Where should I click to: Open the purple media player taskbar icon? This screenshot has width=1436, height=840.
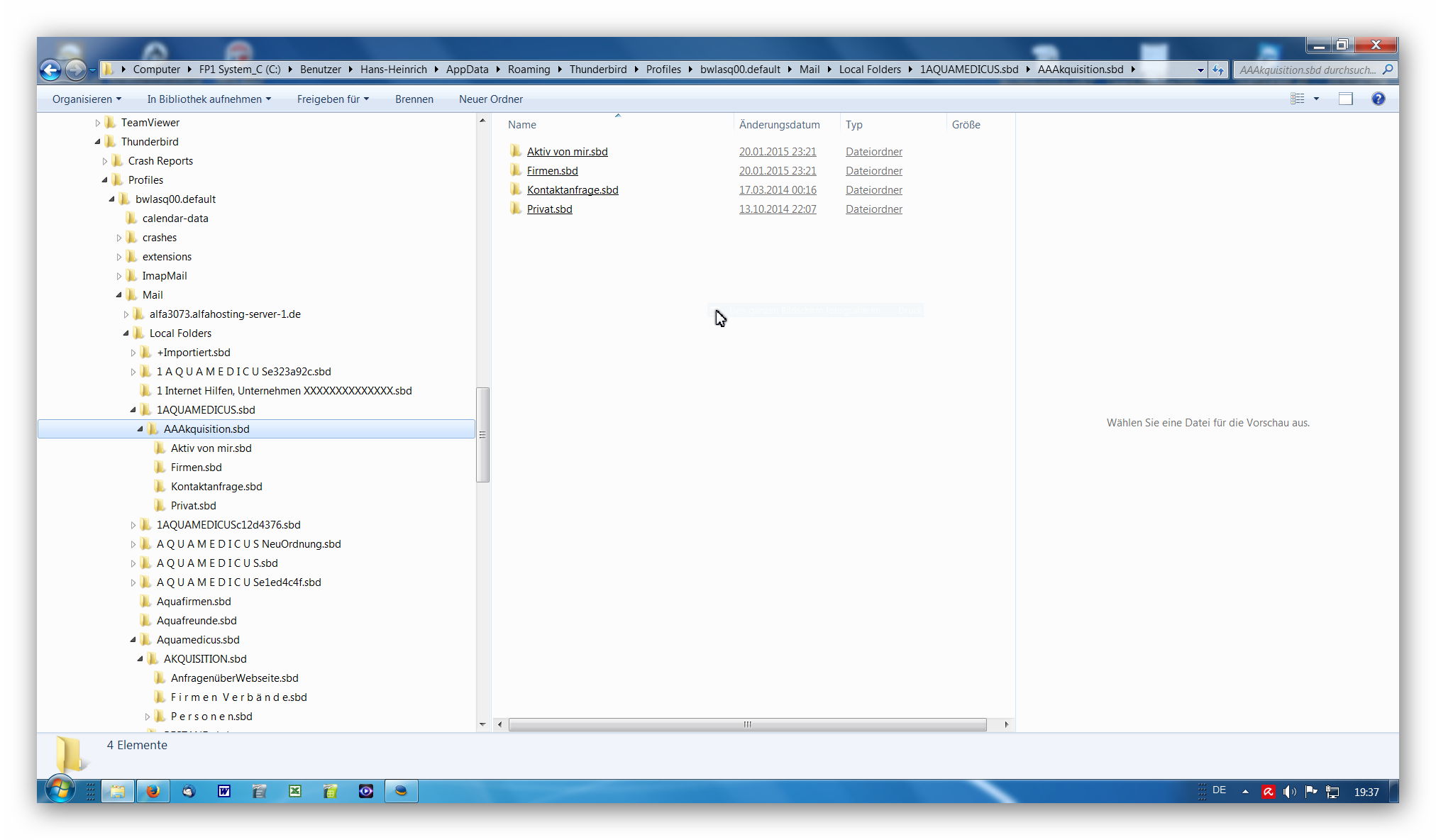point(366,791)
